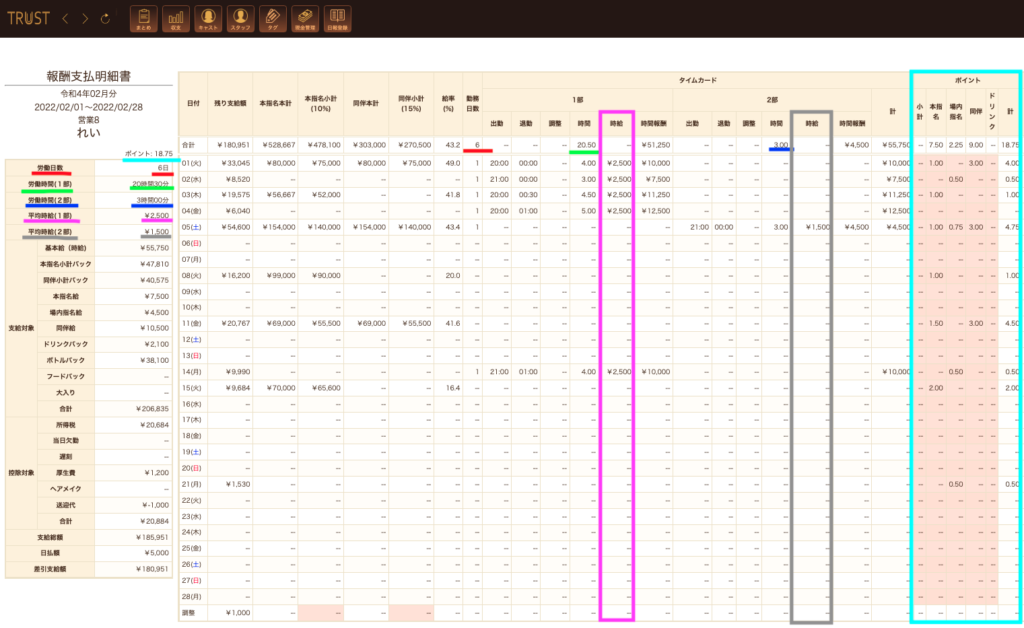The height and width of the screenshot is (628, 1024).
Task: Click the 差引支給額 row label
Action: [x=50, y=569]
